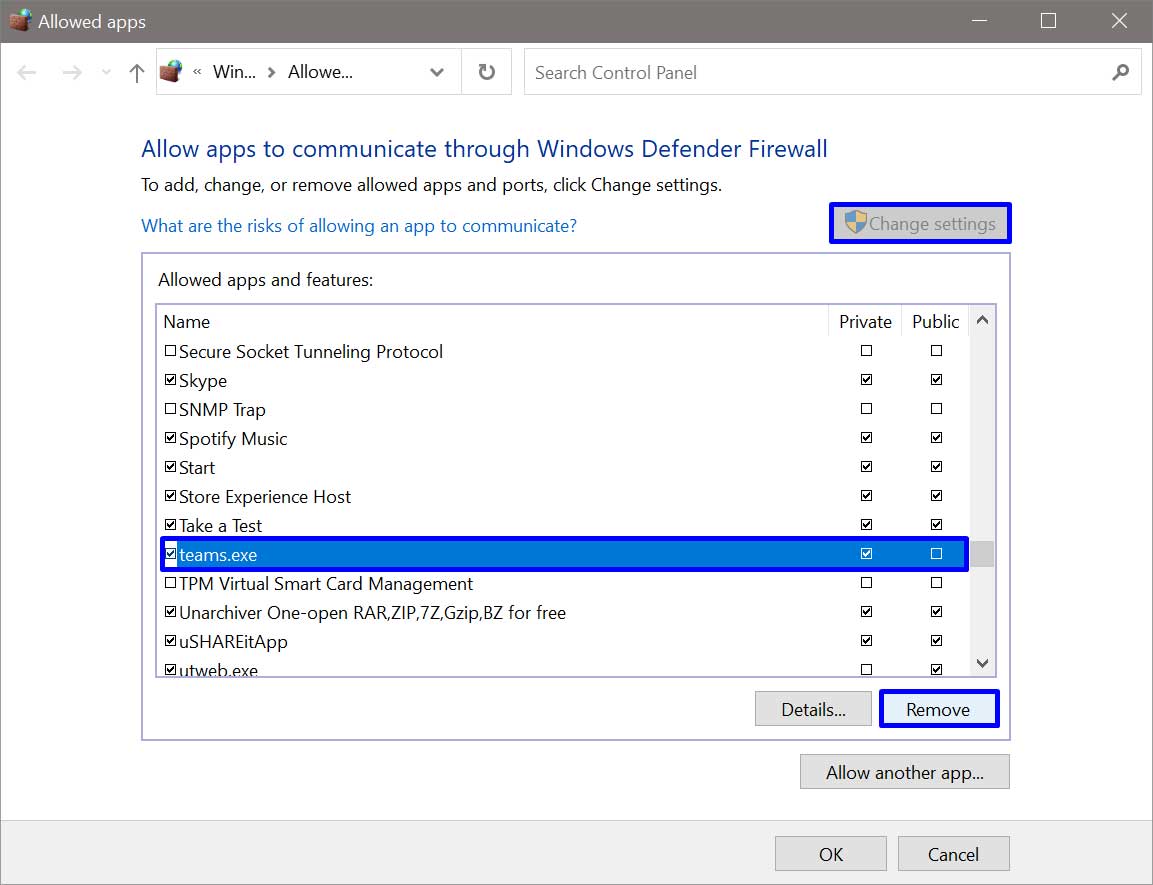Image resolution: width=1153 pixels, height=885 pixels.
Task: Click the shield Change settings button
Action: coord(920,223)
